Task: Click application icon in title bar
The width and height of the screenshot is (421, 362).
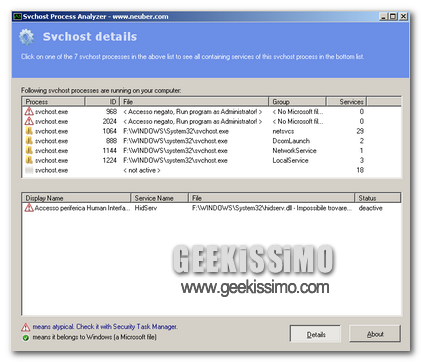Action: coord(17,16)
